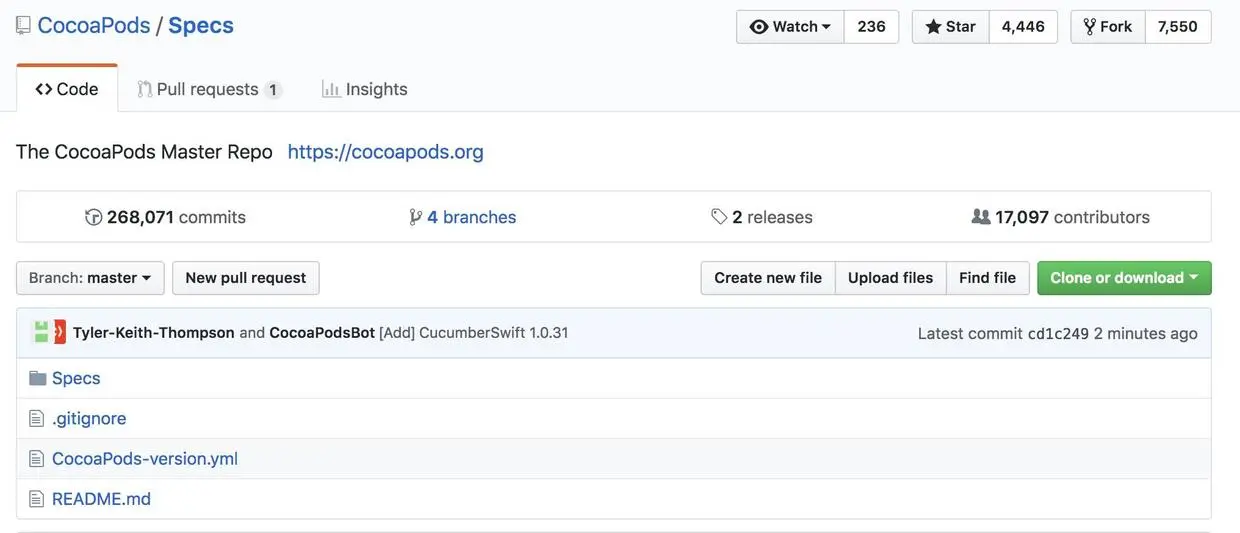1240x533 pixels.
Task: Click the commits history clock icon
Action: (94, 217)
